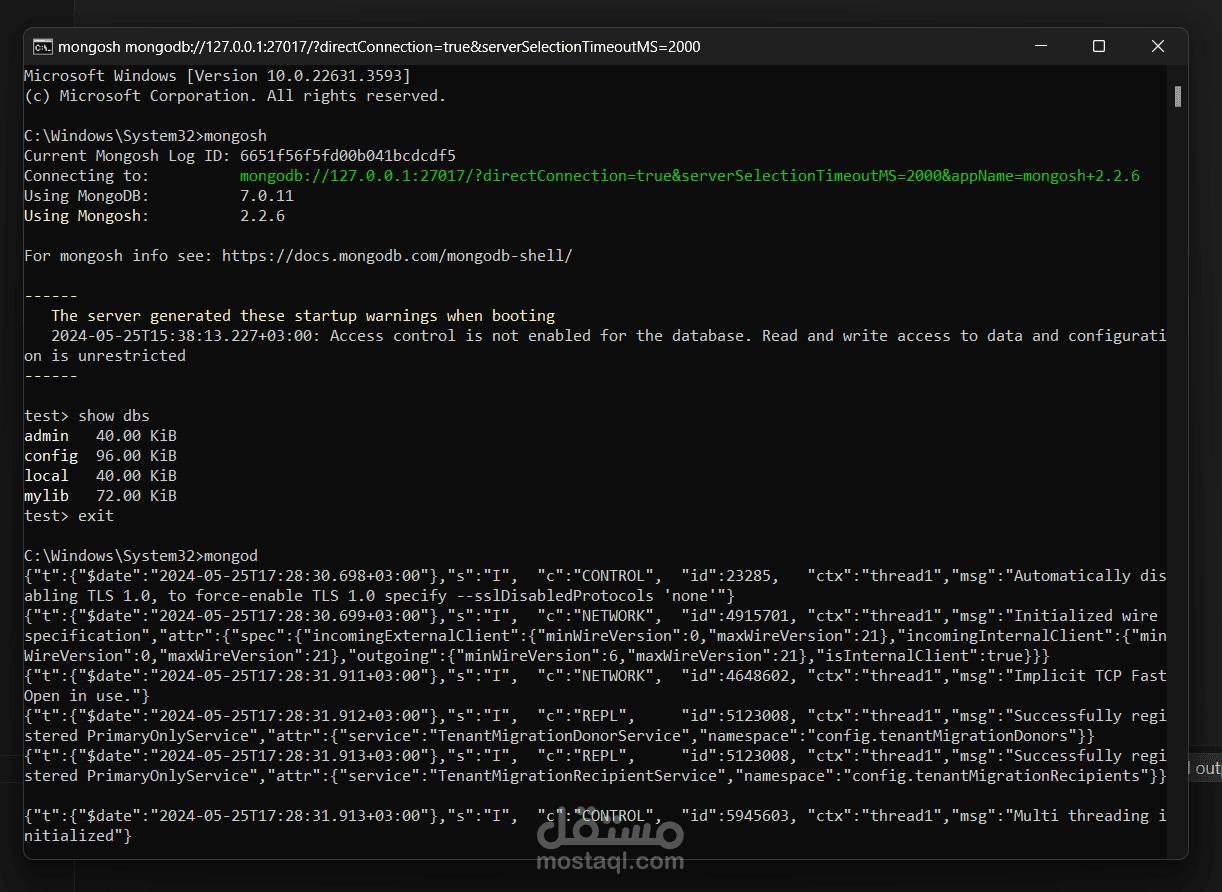Select the 'exit' command text
This screenshot has width=1222, height=892.
tap(95, 515)
